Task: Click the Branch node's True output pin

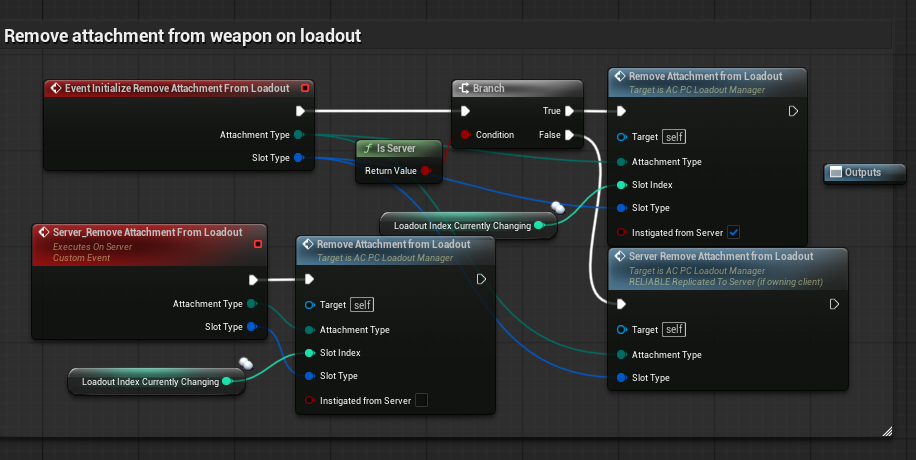Action: (568, 111)
